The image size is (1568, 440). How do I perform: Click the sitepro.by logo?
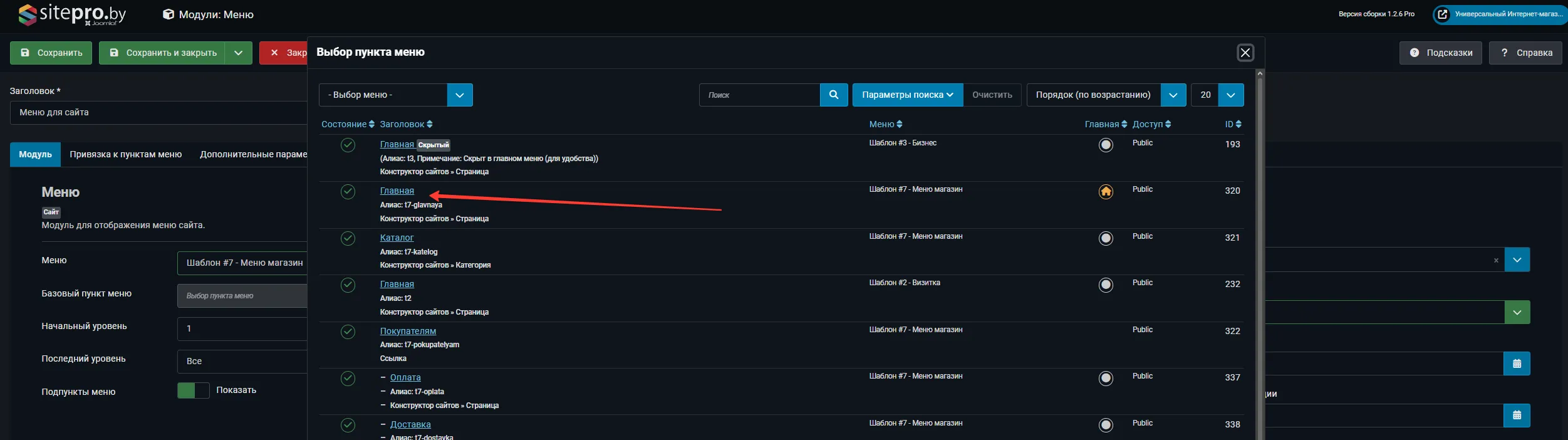(72, 14)
